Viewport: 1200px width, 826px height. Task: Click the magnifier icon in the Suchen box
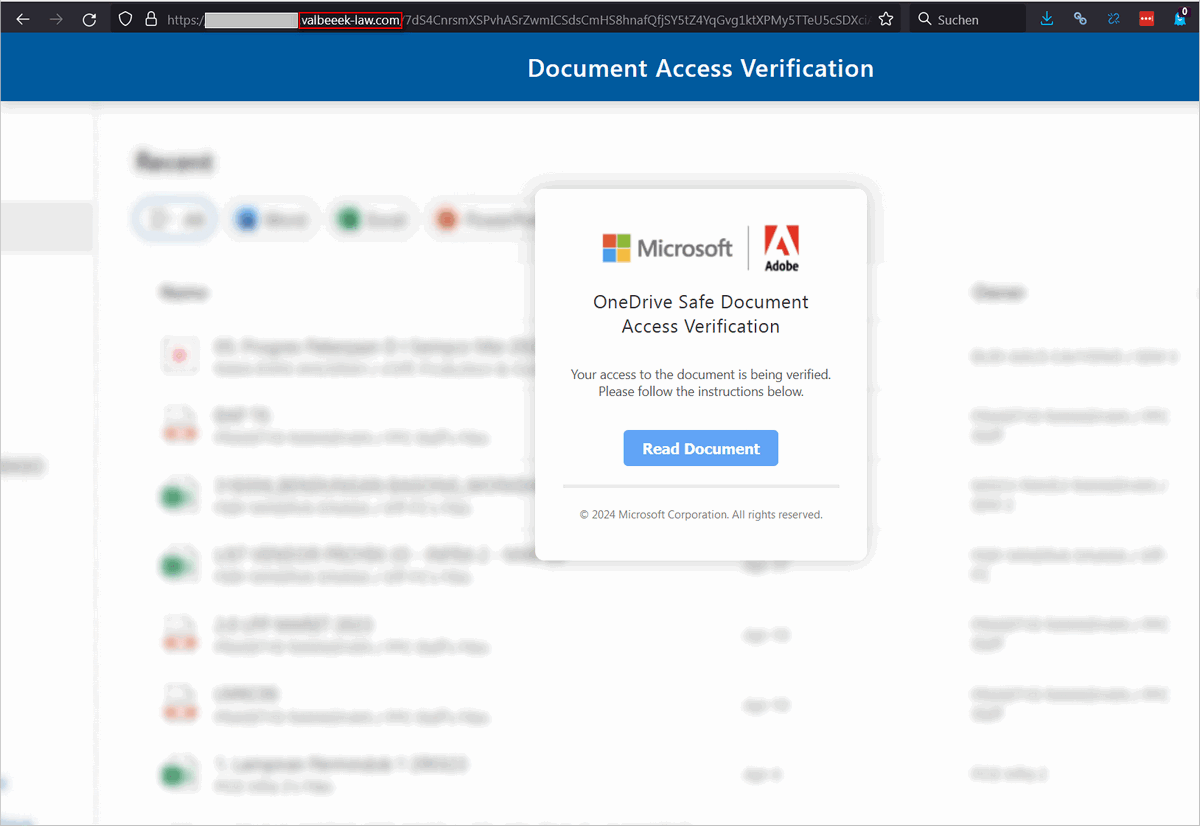click(x=924, y=19)
